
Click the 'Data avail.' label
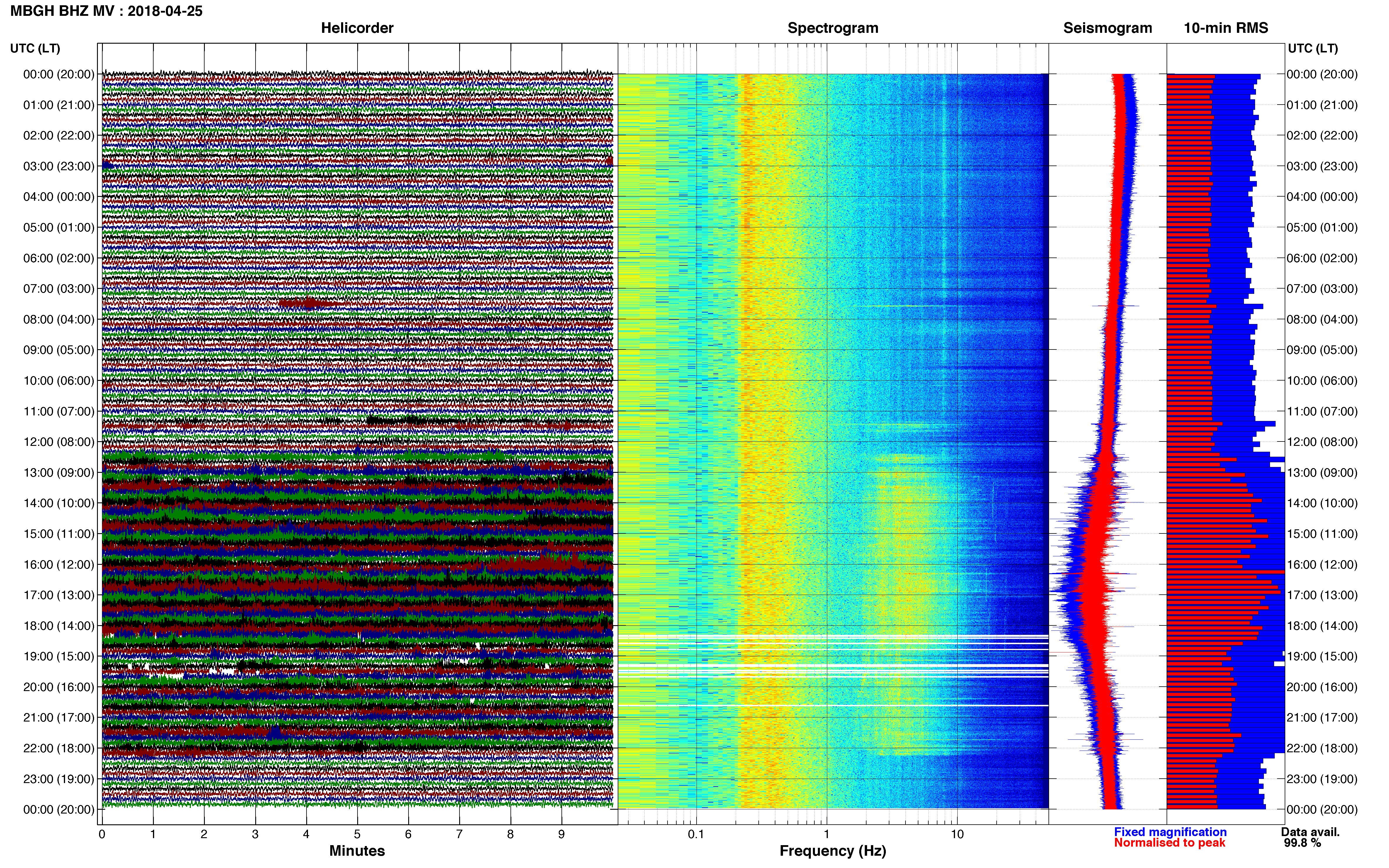1310,832
